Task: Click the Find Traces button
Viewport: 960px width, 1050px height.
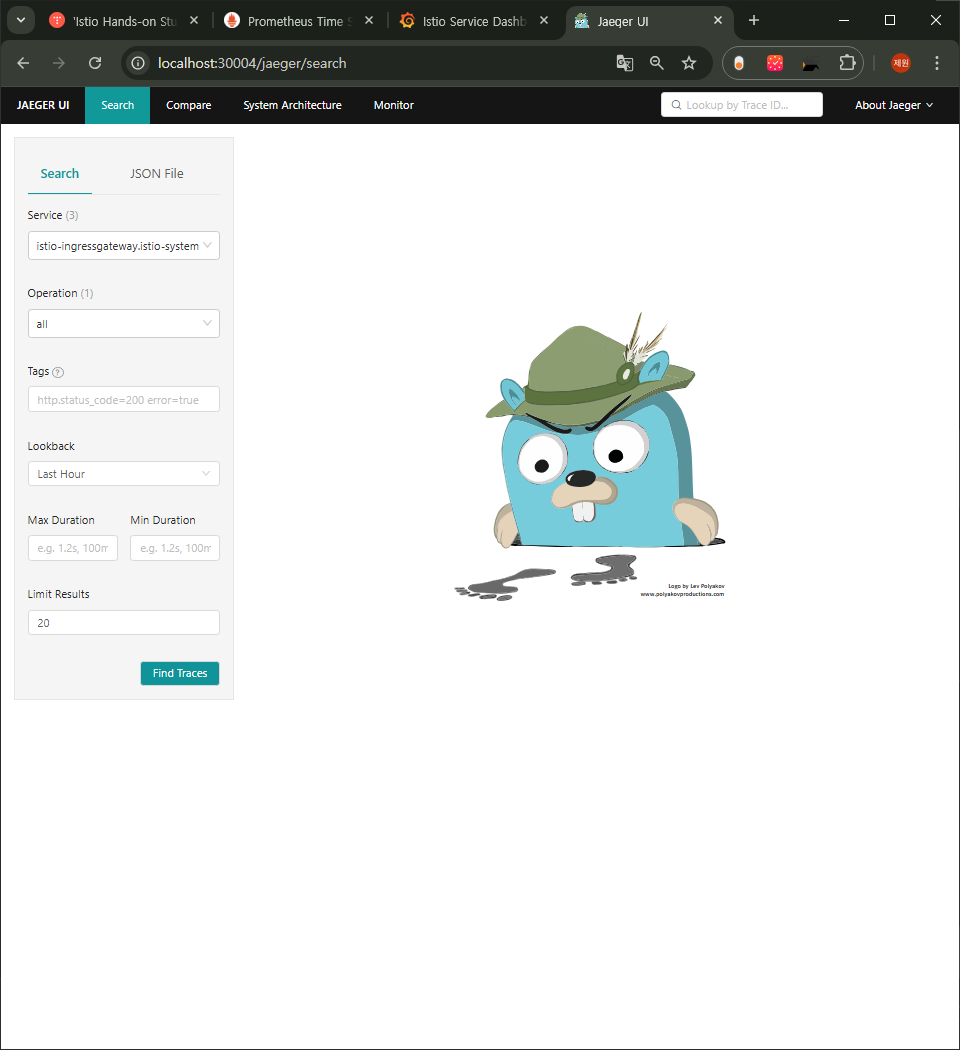Action: [180, 673]
